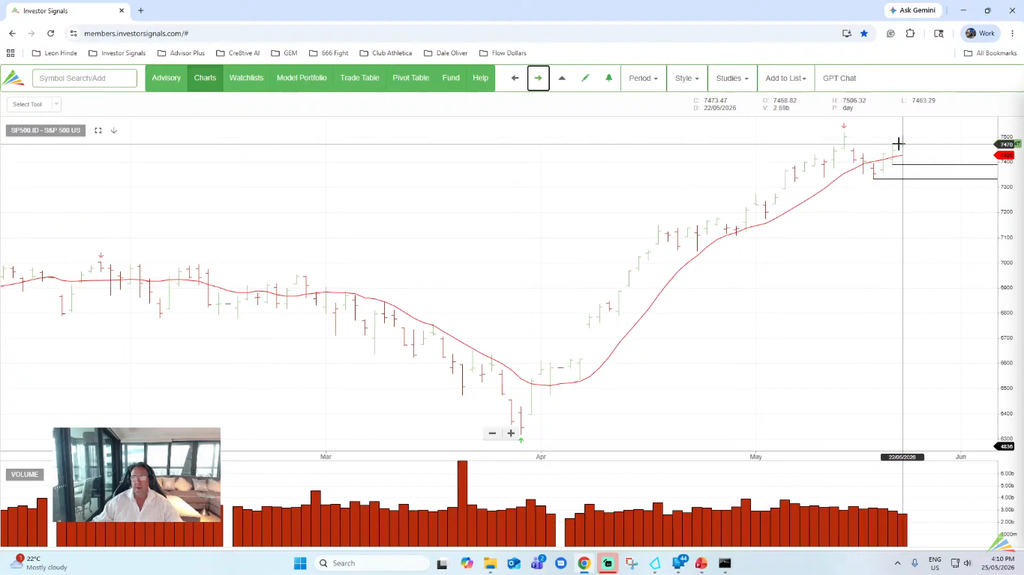This screenshot has height=575, width=1024.
Task: Click the VOLUME panel label
Action: 25,474
